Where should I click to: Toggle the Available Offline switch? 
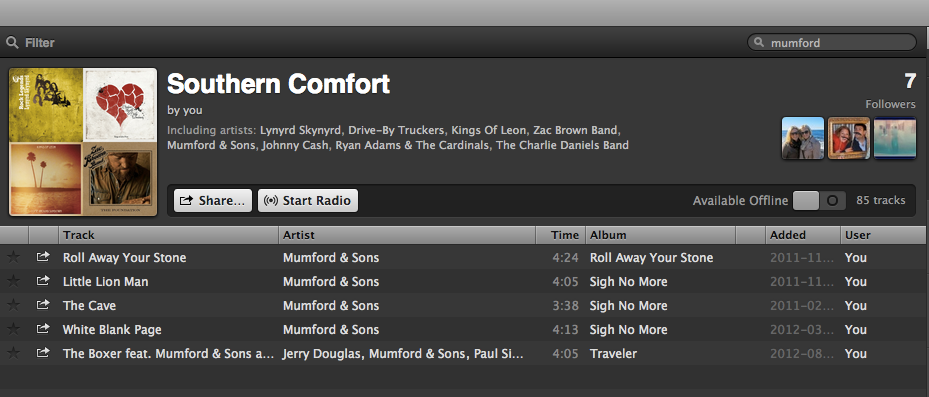[819, 200]
